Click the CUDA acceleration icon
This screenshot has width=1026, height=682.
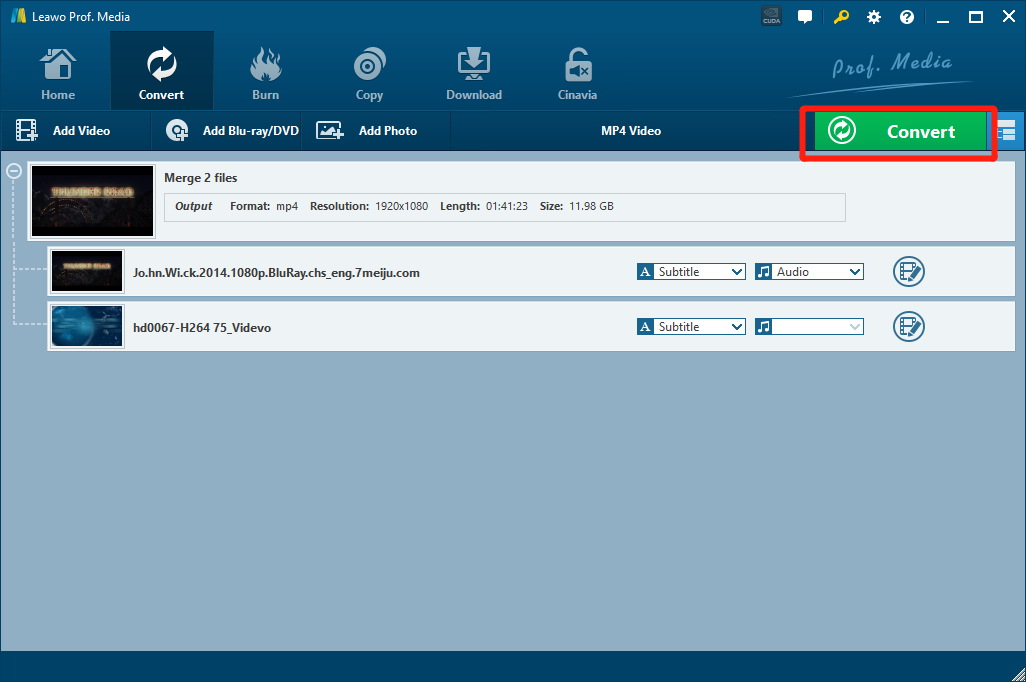pyautogui.click(x=771, y=16)
